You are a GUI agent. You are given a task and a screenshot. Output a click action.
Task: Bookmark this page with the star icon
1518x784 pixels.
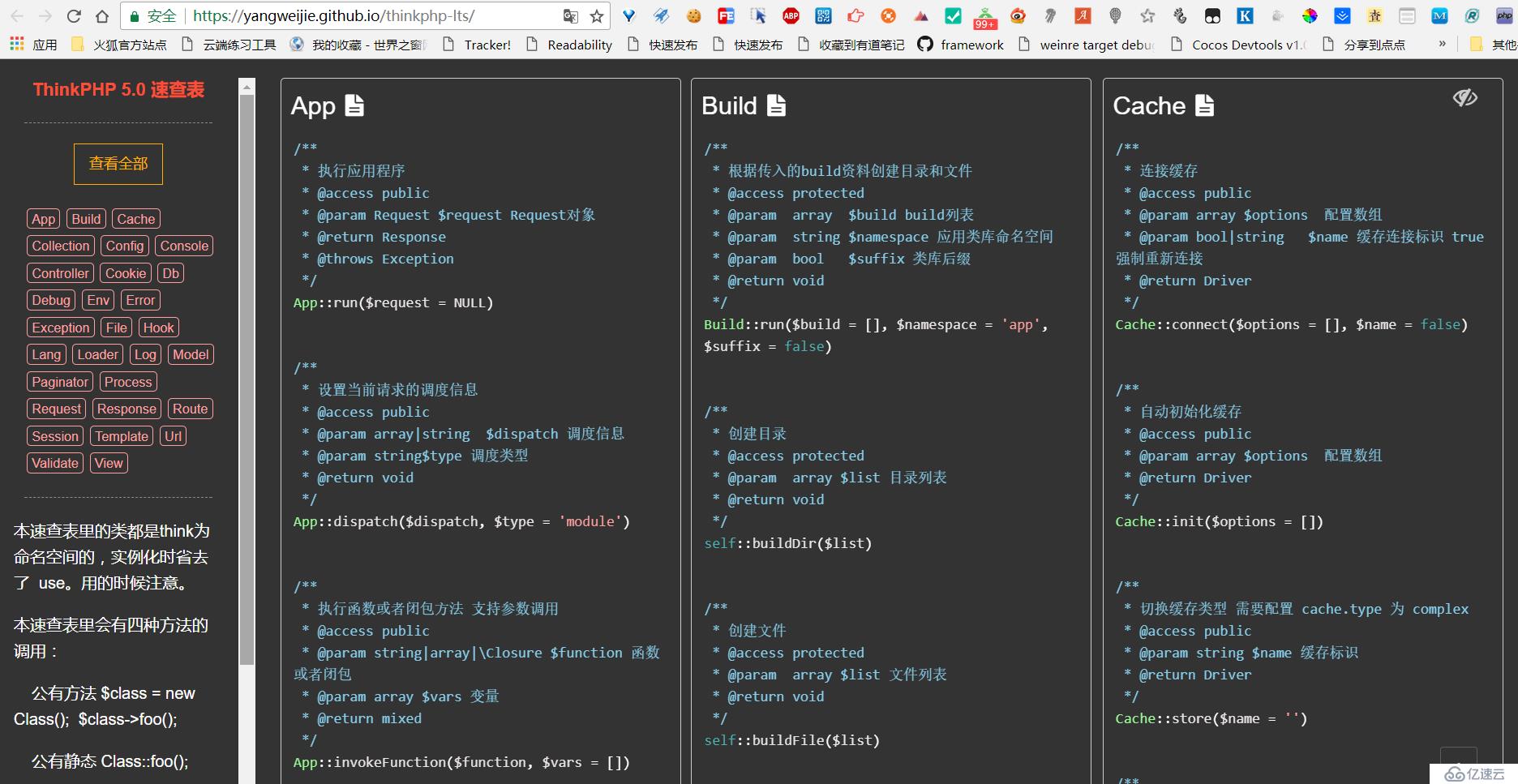[x=597, y=16]
